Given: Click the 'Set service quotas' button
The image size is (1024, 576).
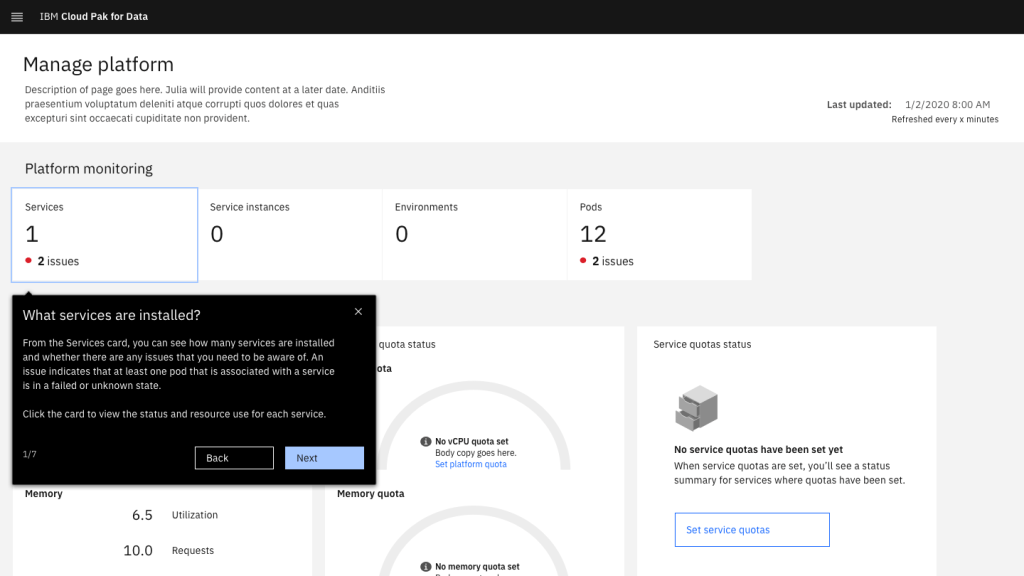Looking at the screenshot, I should pyautogui.click(x=751, y=530).
